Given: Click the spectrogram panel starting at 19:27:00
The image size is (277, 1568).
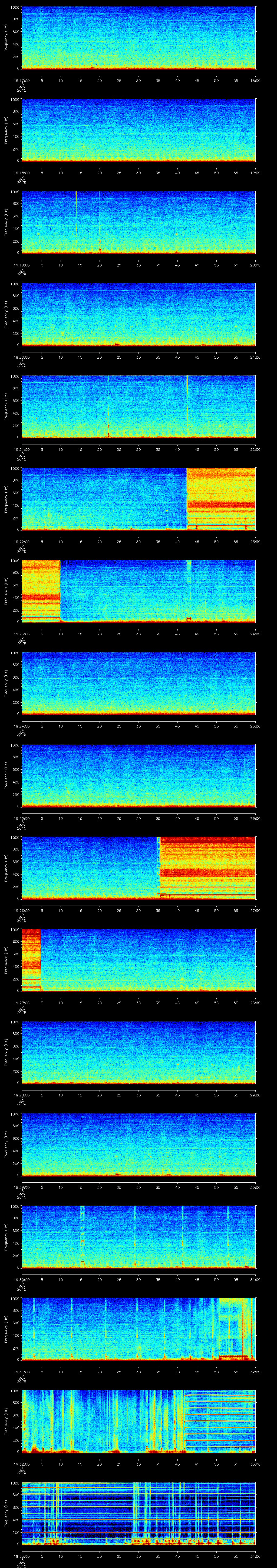Looking at the screenshot, I should click(138, 959).
